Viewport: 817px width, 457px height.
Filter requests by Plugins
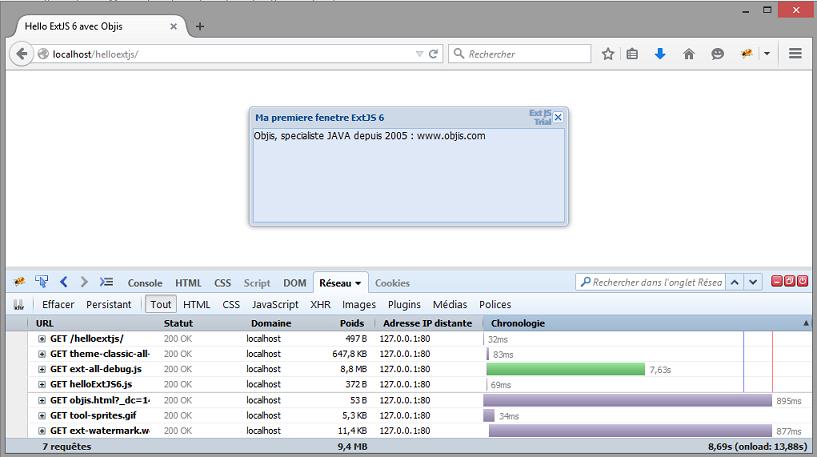tap(404, 304)
